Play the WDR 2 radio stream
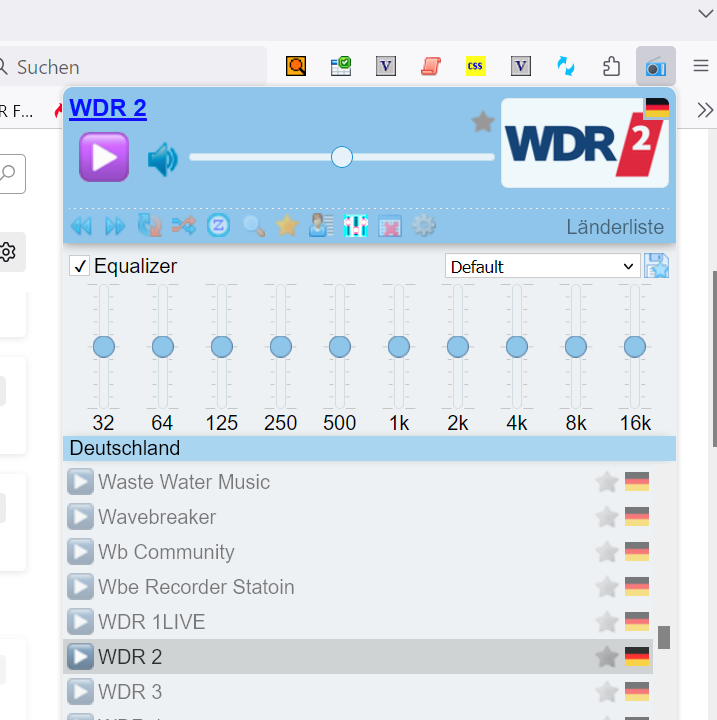The image size is (717, 720). point(104,157)
